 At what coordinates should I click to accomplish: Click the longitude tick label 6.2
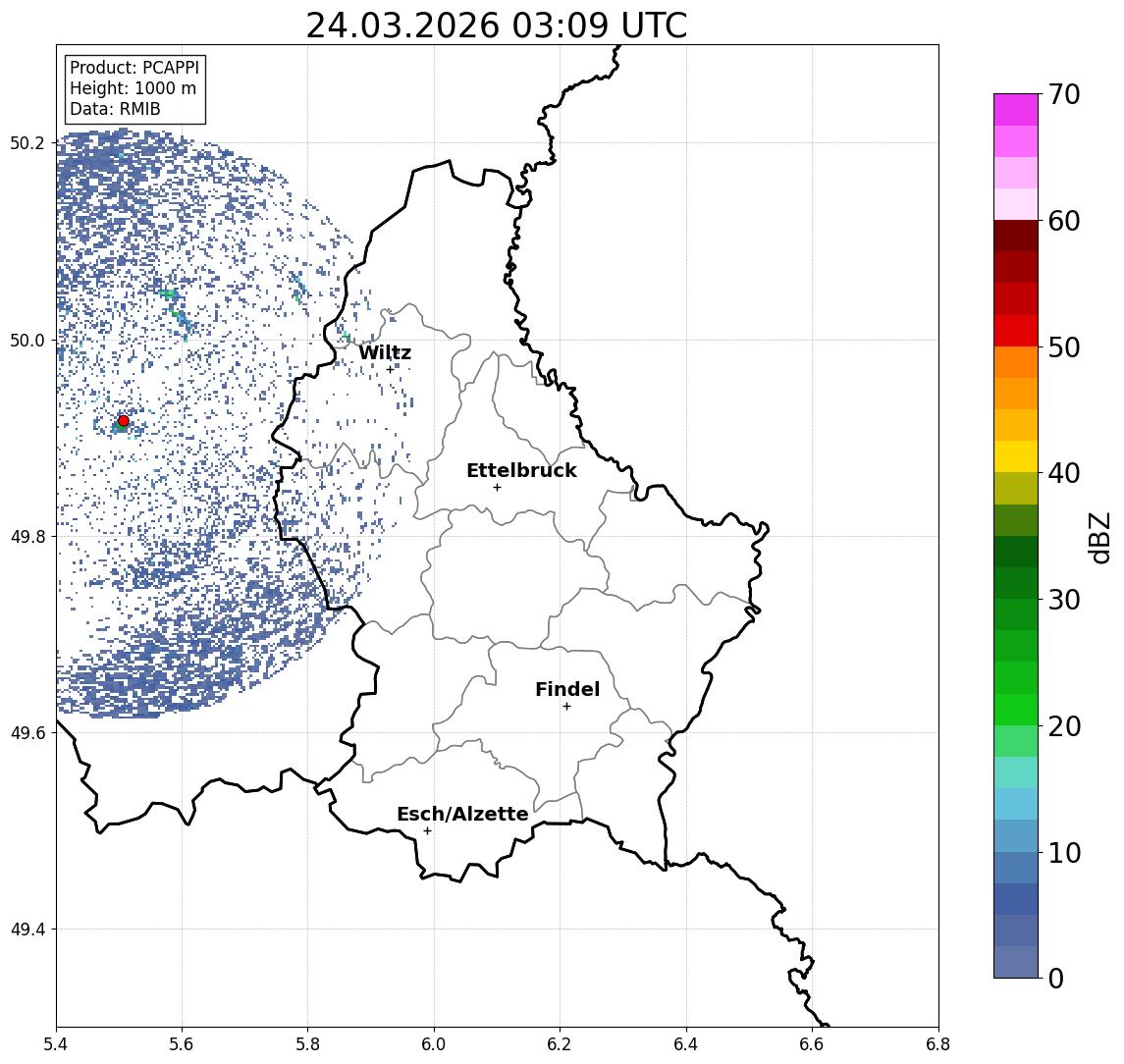pos(560,1044)
